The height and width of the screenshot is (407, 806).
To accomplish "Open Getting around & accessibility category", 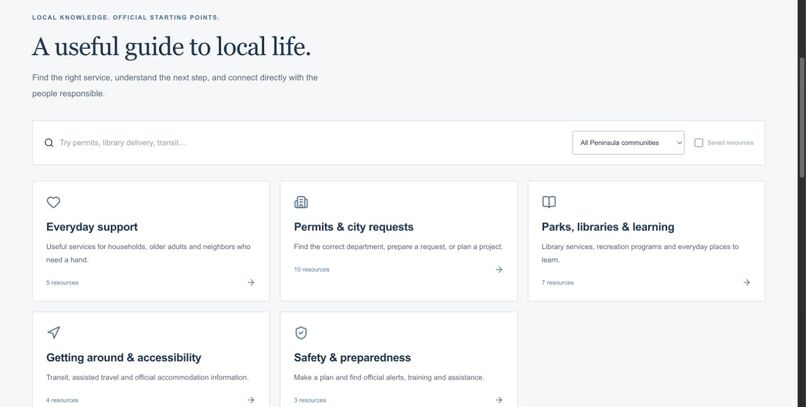I will click(151, 359).
